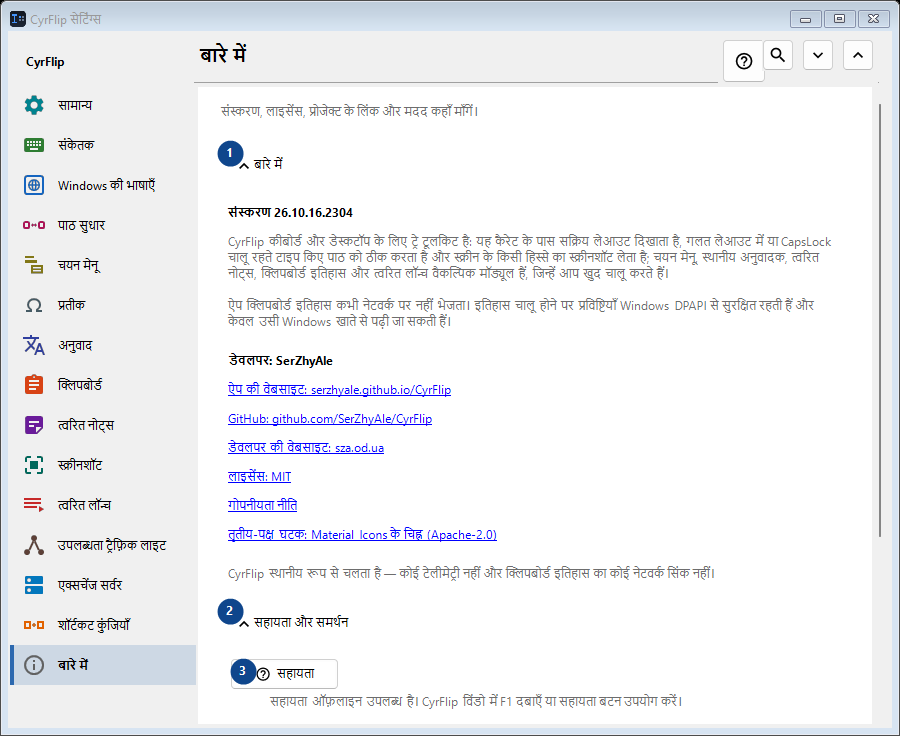Collapse the बारे में section header

click(261, 164)
